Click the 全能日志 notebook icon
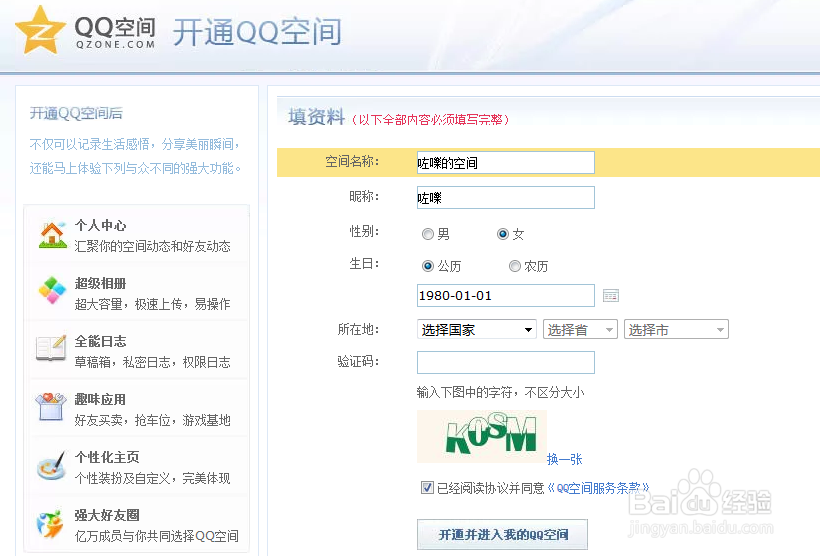The image size is (820, 556). pyautogui.click(x=51, y=348)
